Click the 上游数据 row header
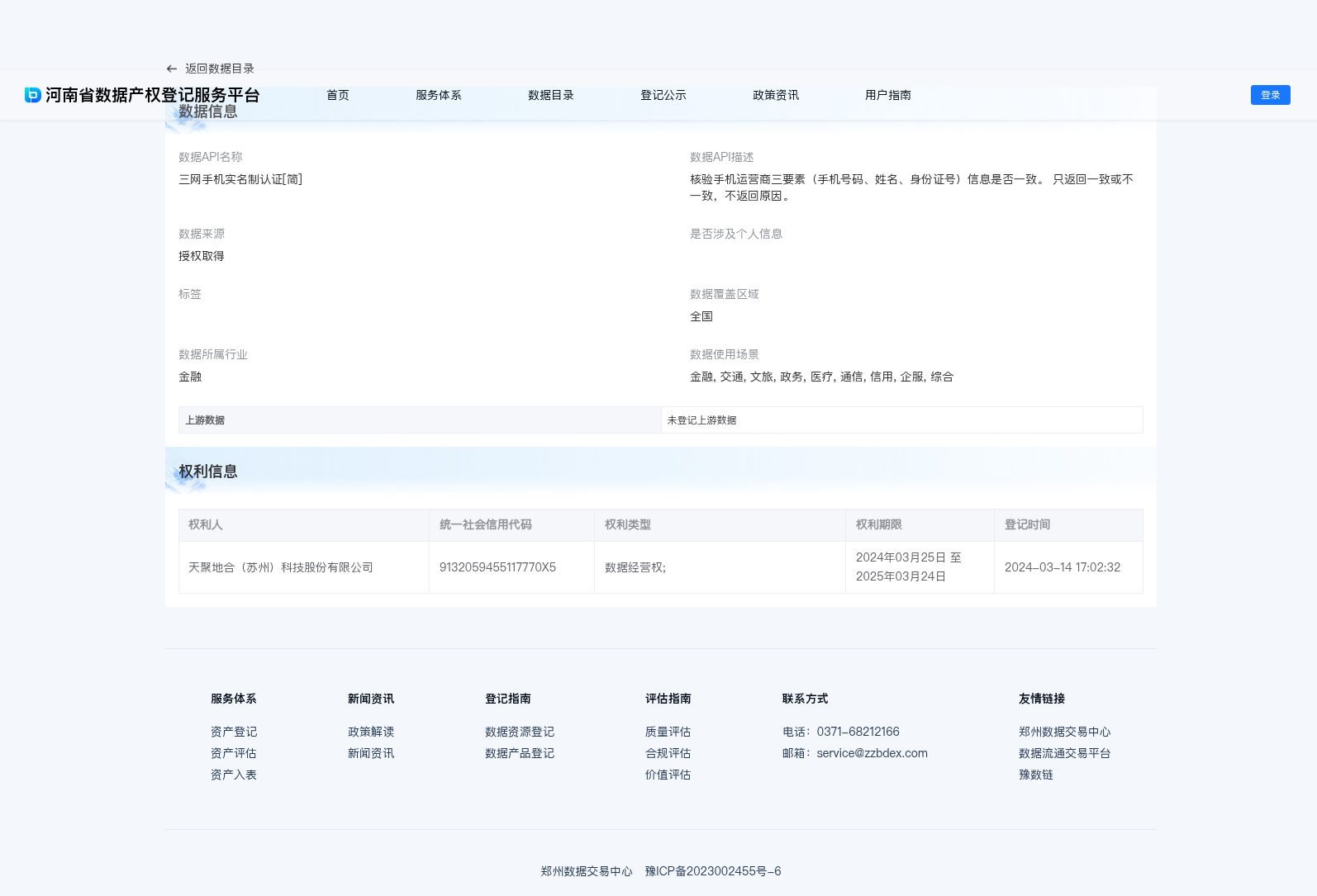Image resolution: width=1317 pixels, height=896 pixels. coord(420,420)
